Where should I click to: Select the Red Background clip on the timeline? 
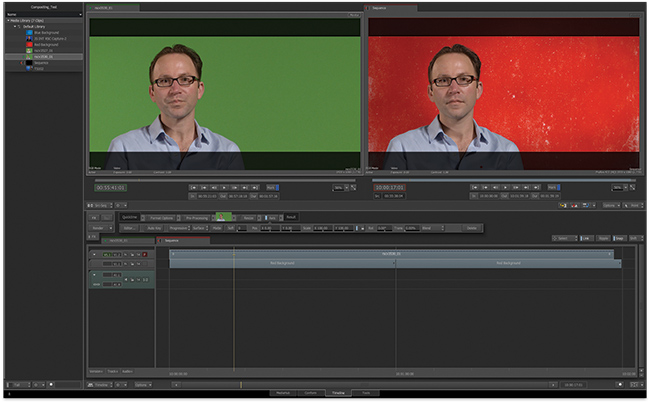282,263
